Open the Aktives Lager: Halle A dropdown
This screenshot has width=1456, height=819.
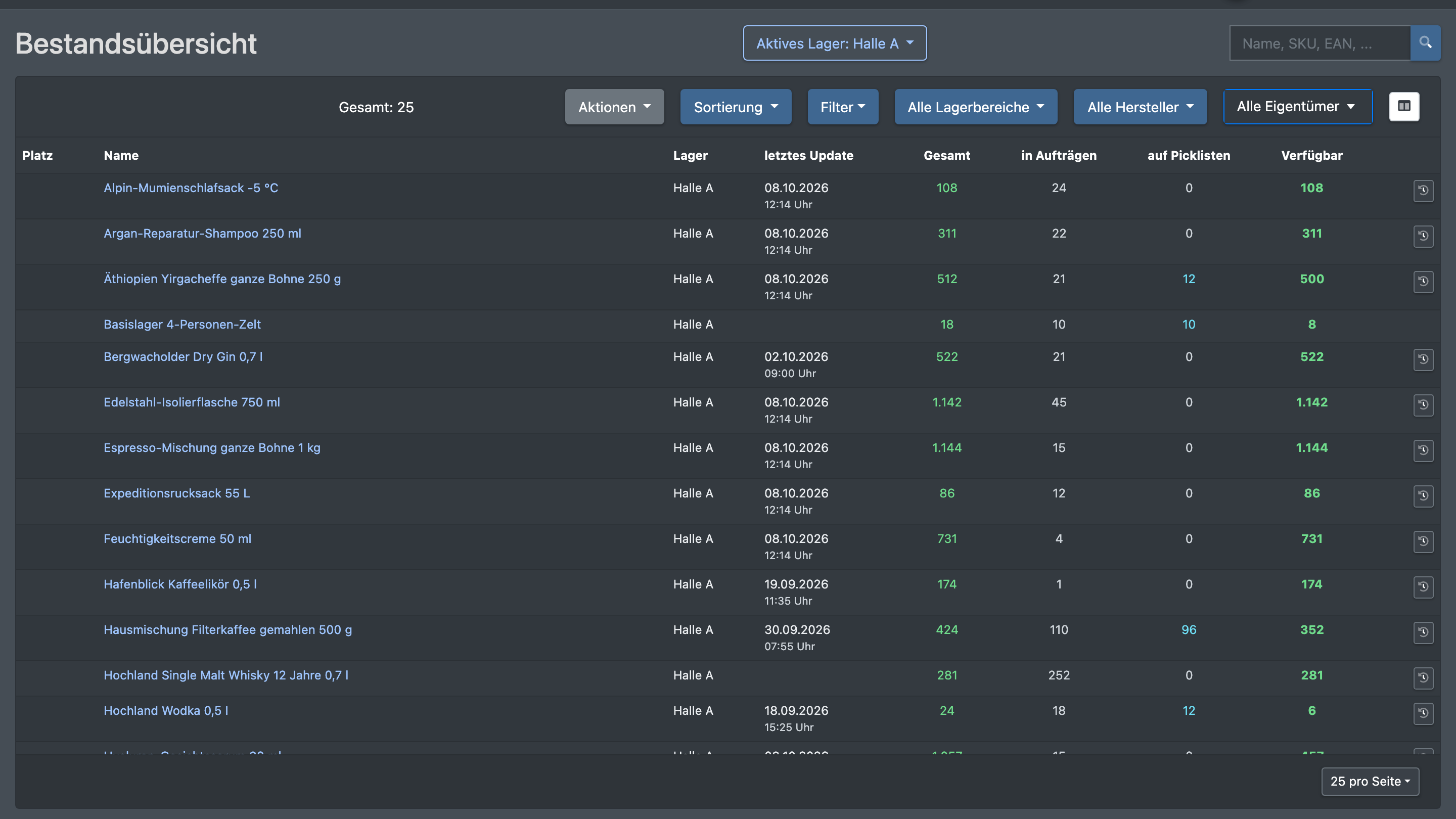click(x=834, y=43)
